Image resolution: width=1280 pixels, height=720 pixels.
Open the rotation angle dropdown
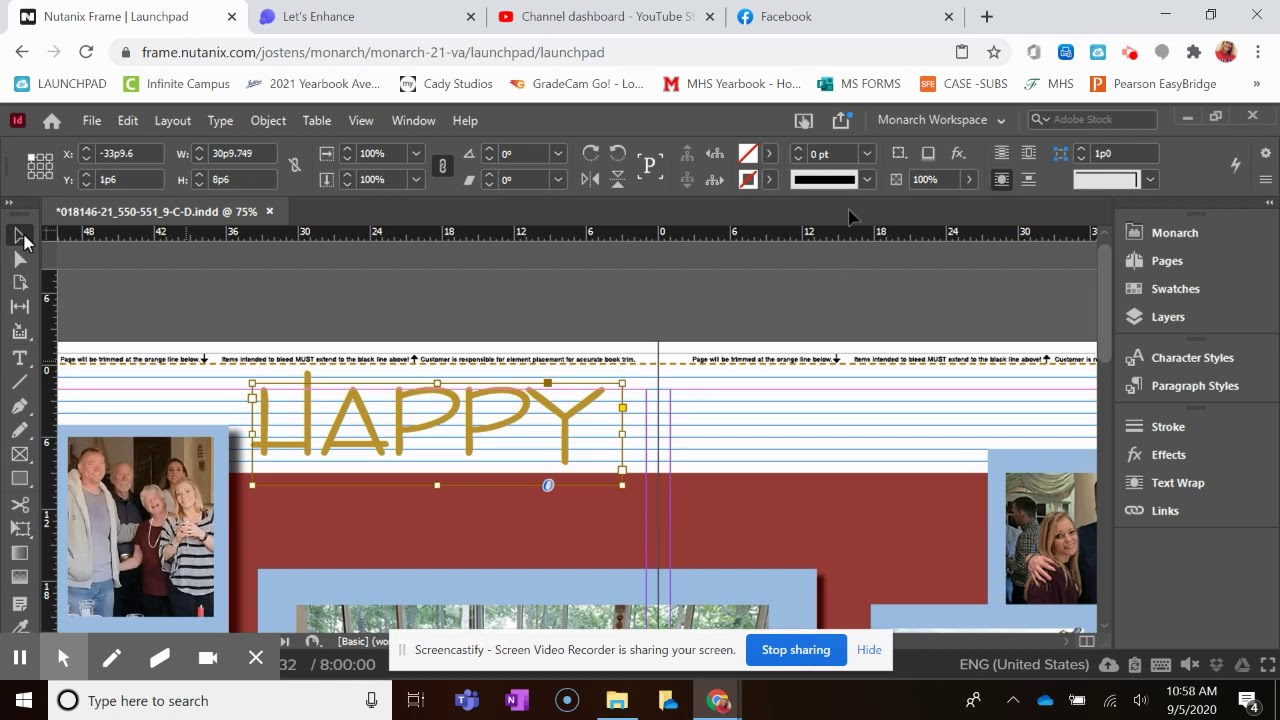(557, 153)
